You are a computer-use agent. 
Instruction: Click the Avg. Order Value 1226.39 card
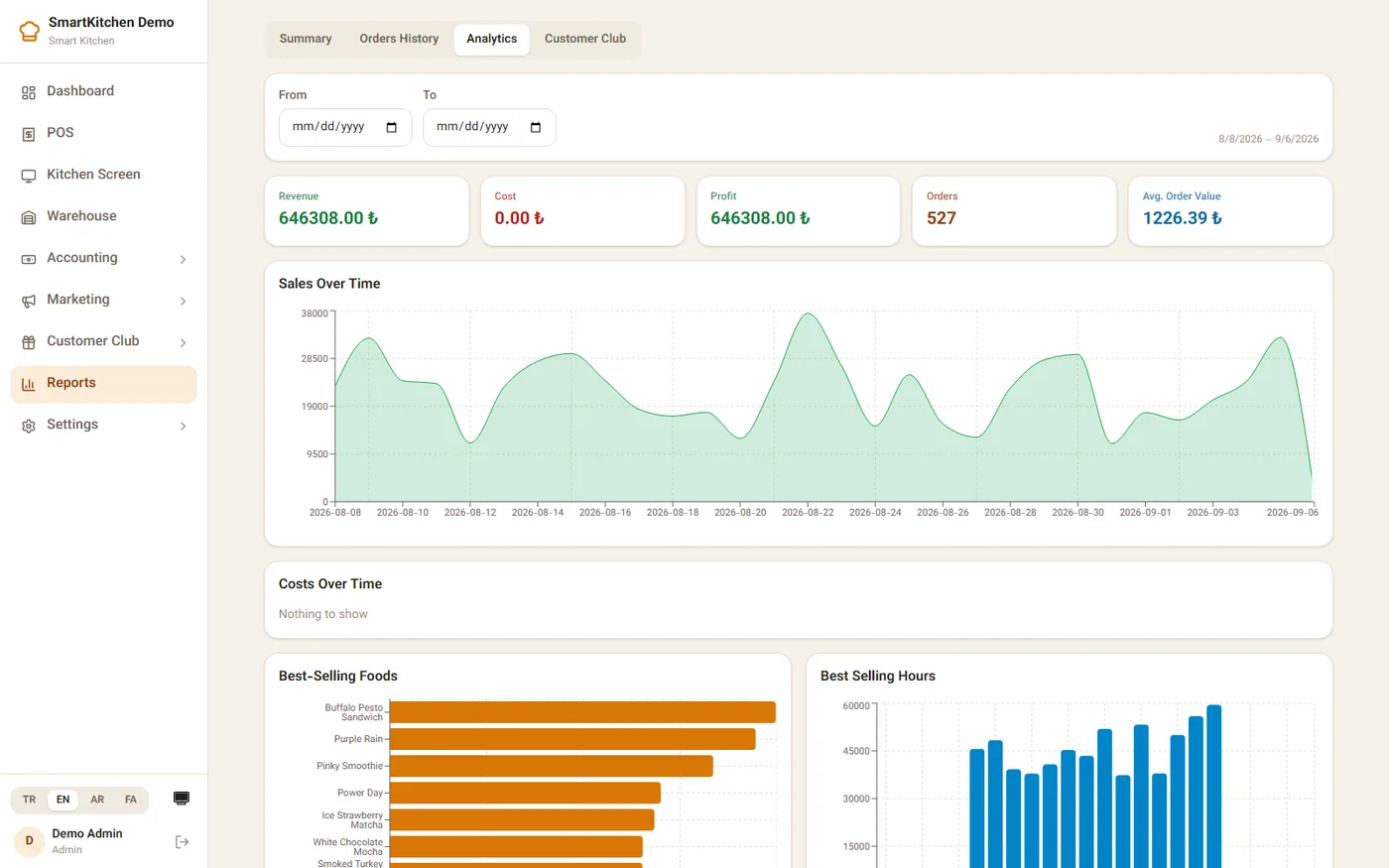[1230, 211]
